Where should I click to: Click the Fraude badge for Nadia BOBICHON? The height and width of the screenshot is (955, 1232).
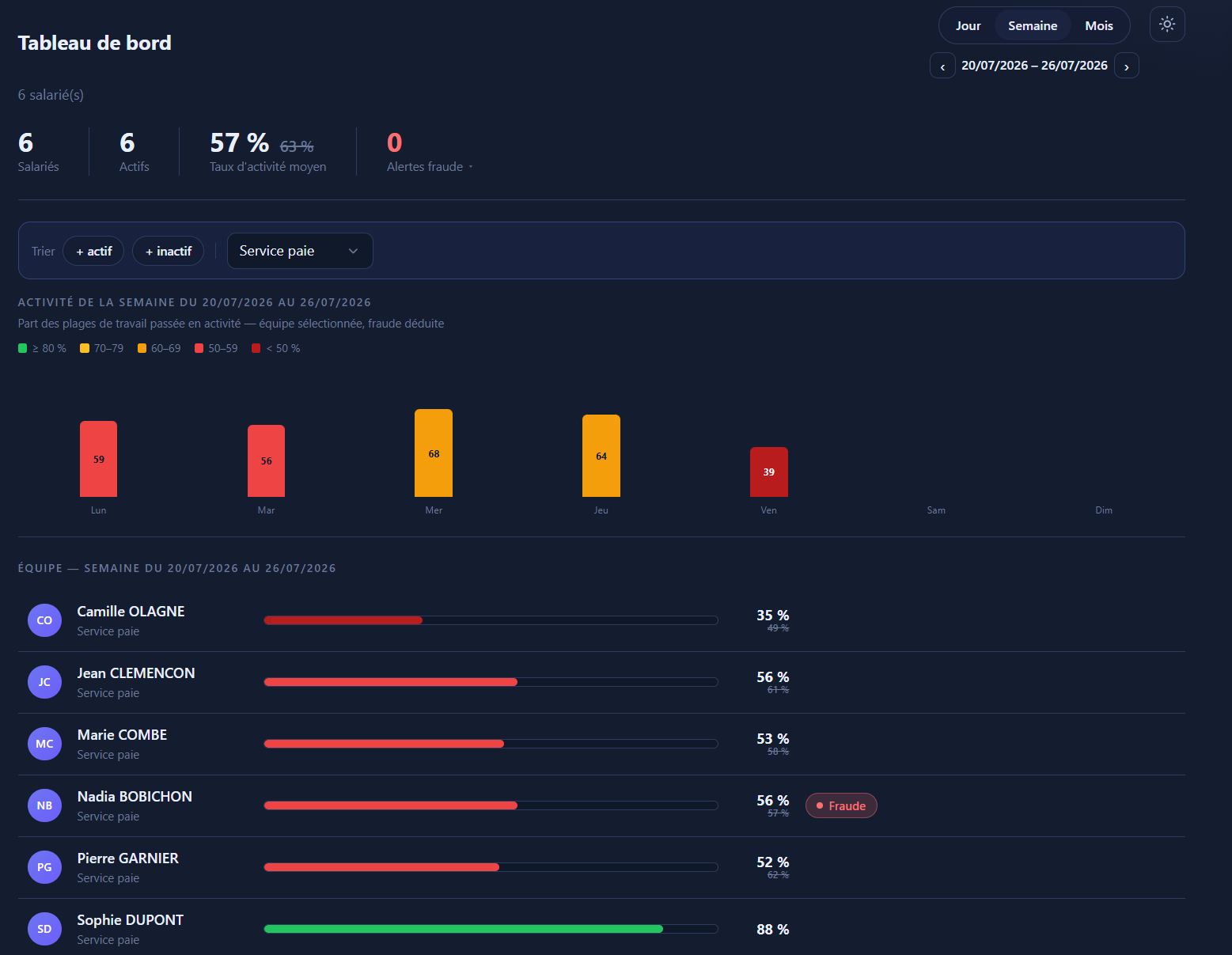pos(841,805)
